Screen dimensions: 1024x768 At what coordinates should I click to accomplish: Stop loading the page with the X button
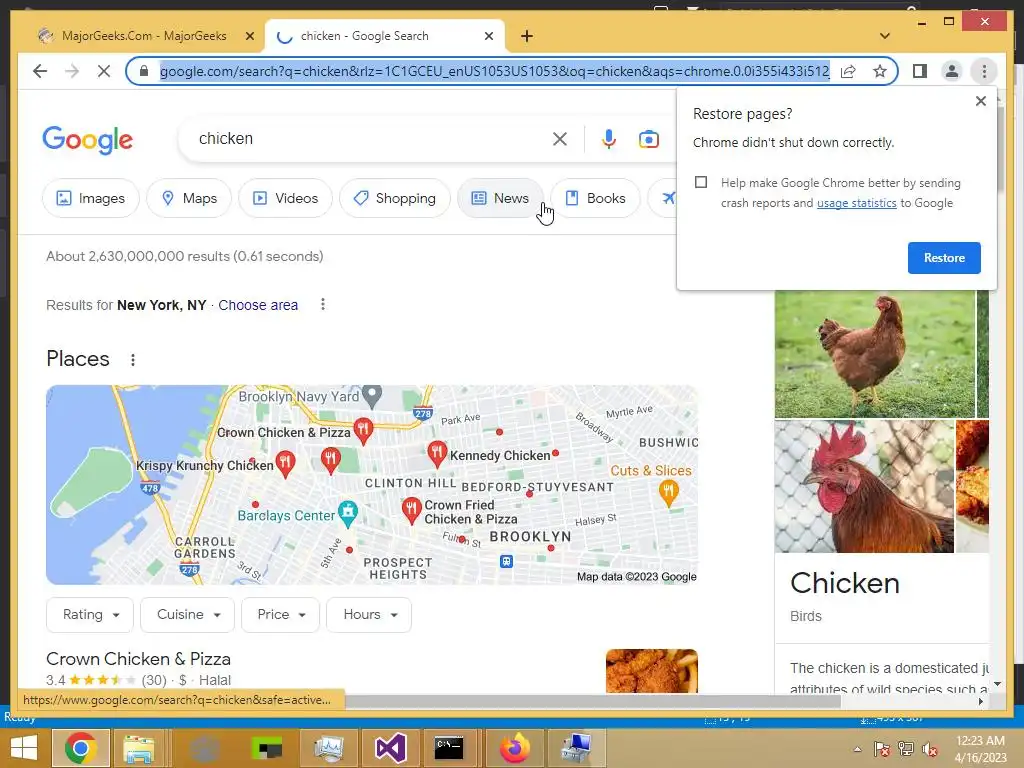[x=104, y=71]
